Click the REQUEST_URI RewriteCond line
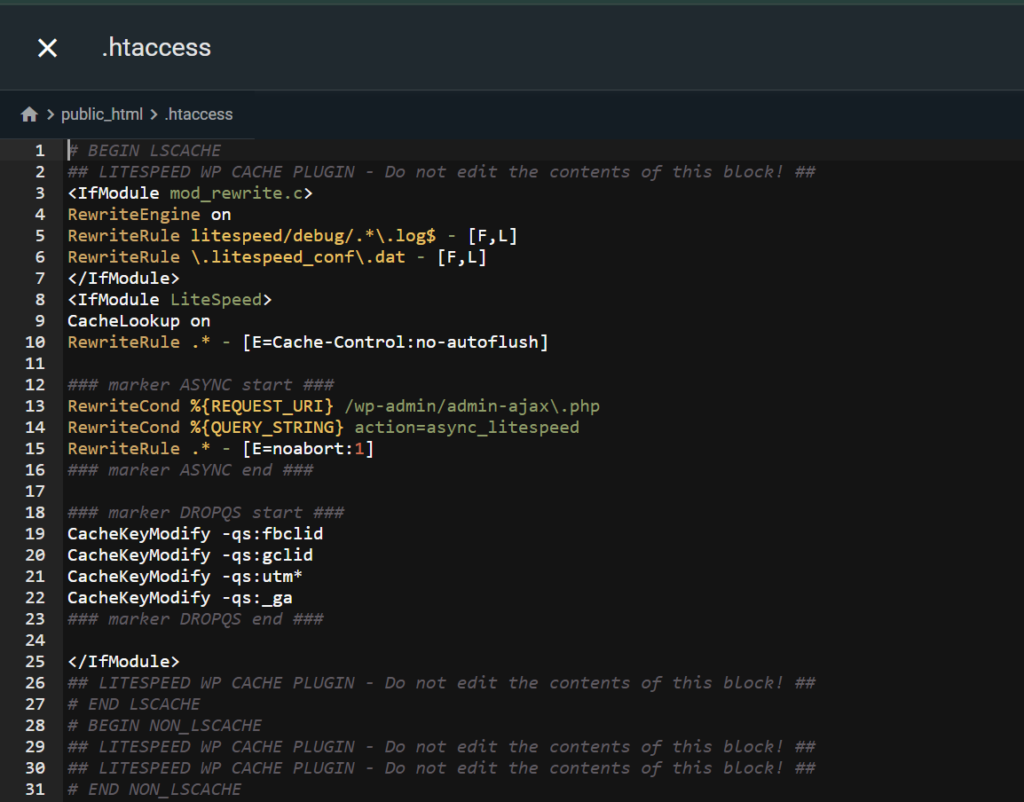 click(334, 406)
